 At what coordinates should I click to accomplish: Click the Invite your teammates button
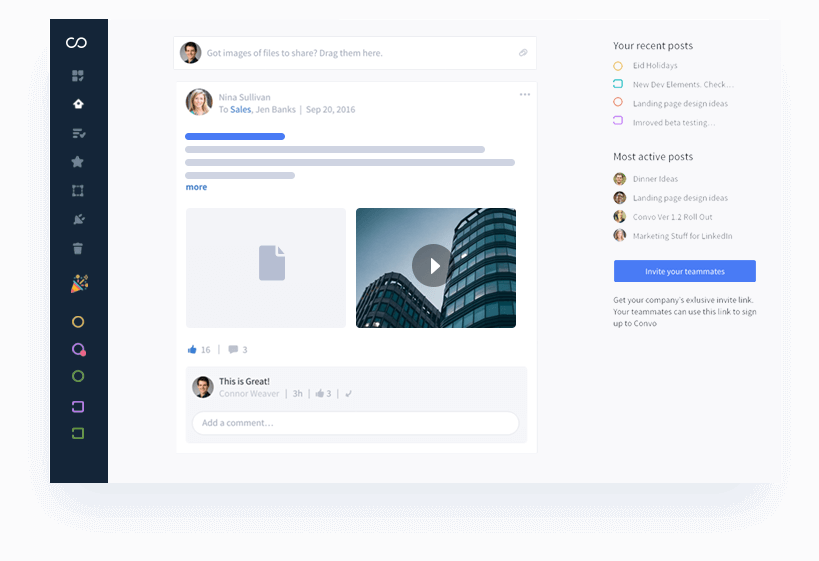[684, 271]
